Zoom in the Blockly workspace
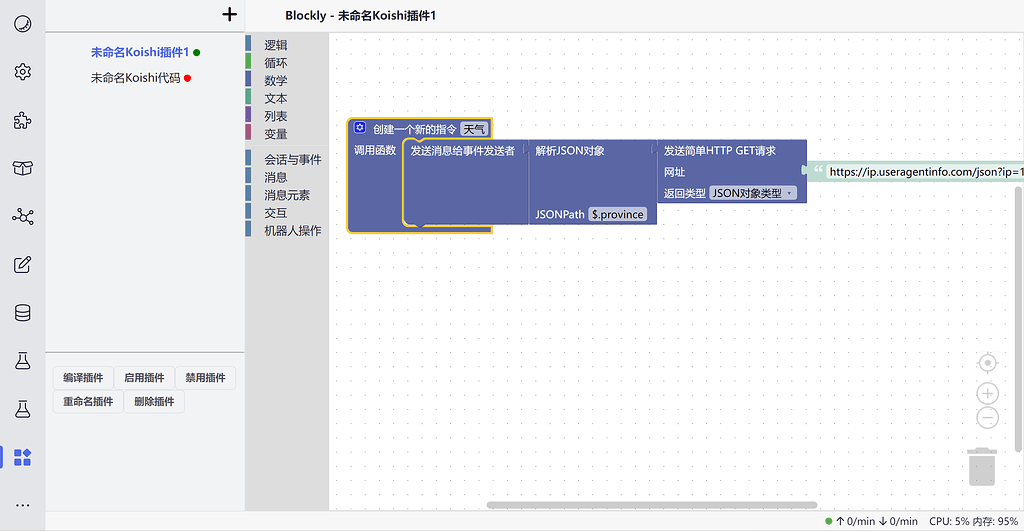 tap(987, 394)
